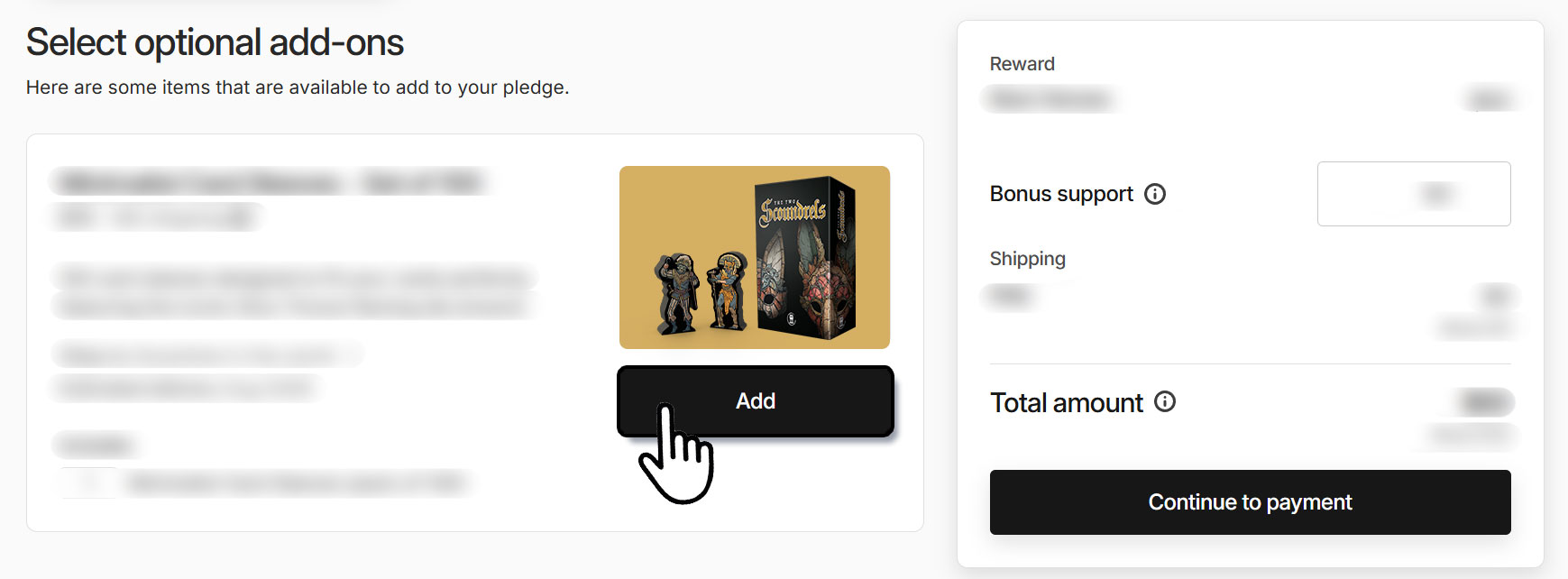This screenshot has width=1568, height=579.
Task: Click the Add button for the add-on
Action: tap(755, 401)
